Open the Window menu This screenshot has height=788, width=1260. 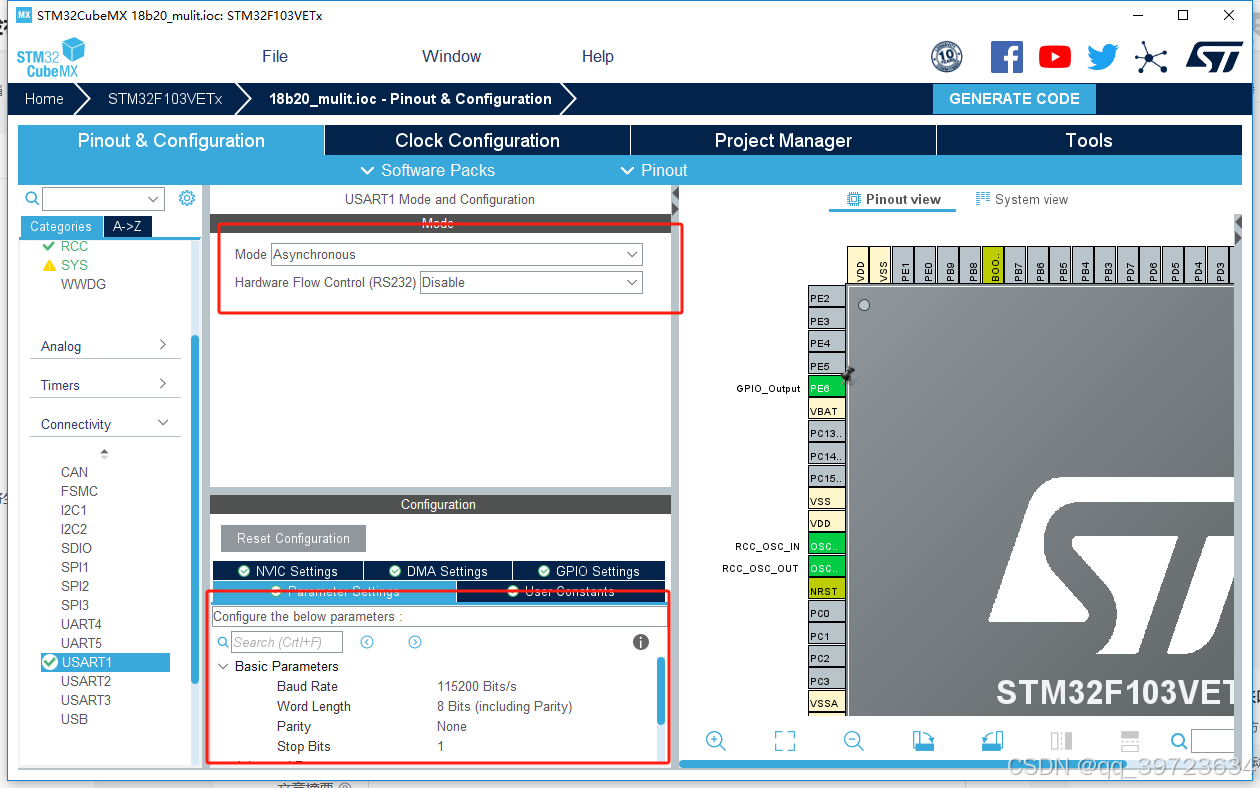click(451, 57)
